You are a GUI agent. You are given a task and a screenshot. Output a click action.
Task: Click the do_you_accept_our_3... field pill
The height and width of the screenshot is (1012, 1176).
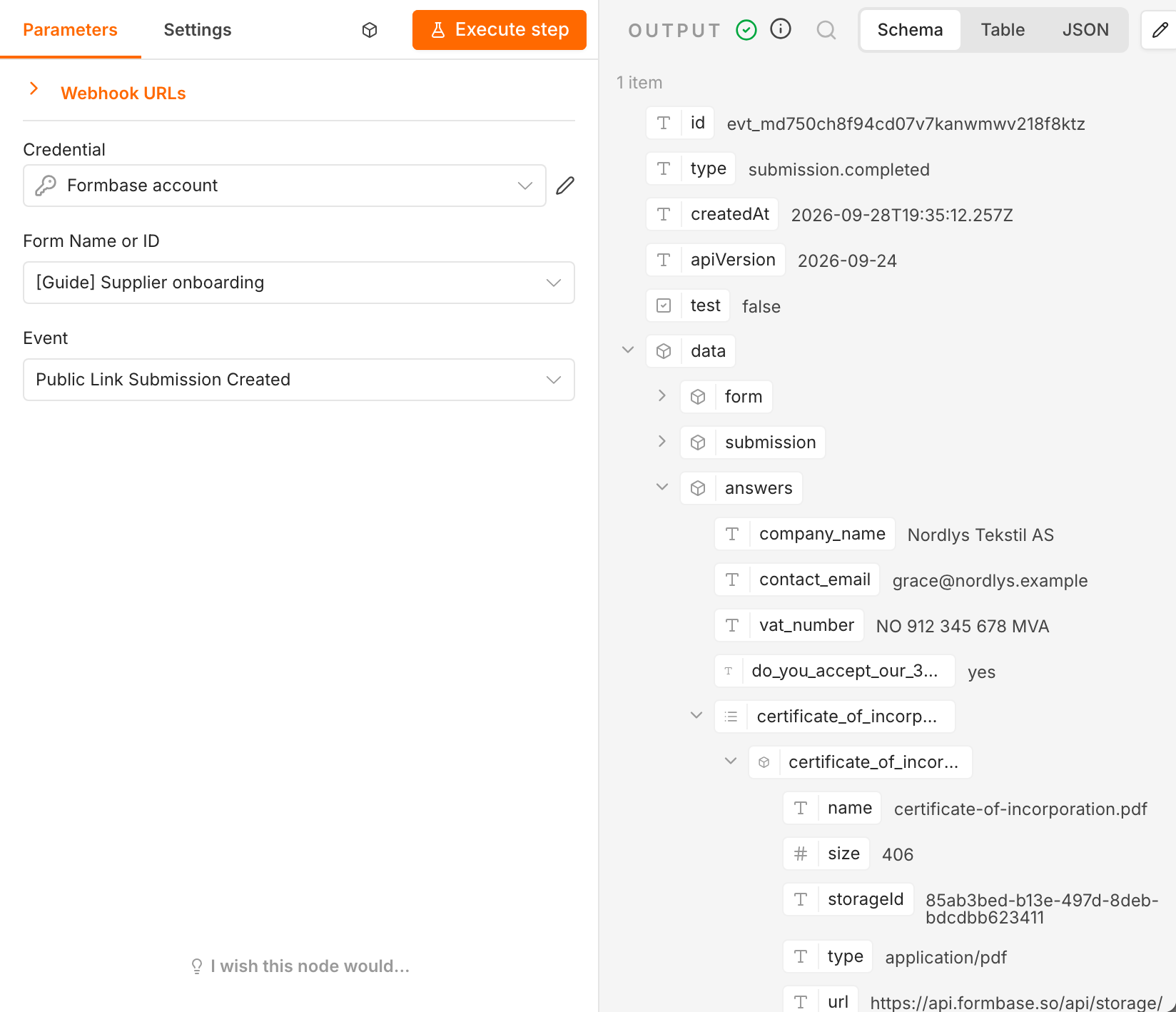point(835,671)
